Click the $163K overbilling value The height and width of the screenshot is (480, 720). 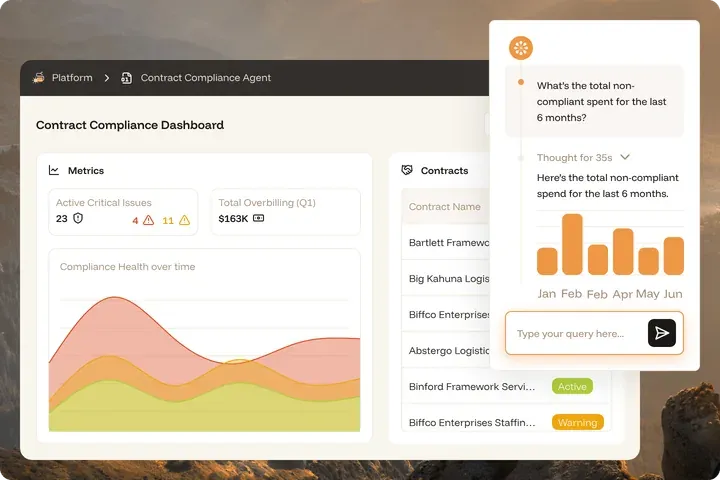click(x=233, y=219)
